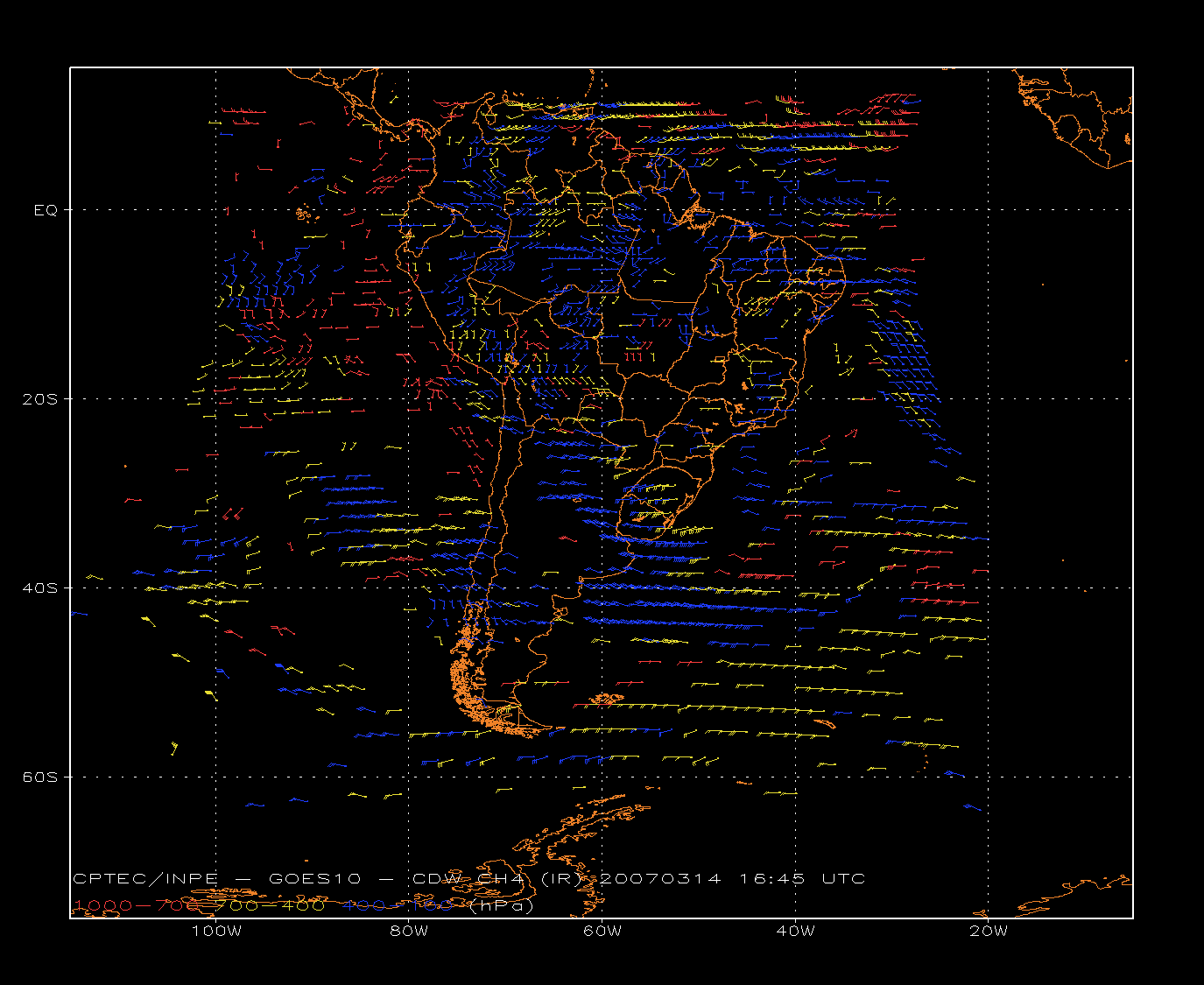
Task: Click the 20S latitude label
Action: [x=39, y=399]
